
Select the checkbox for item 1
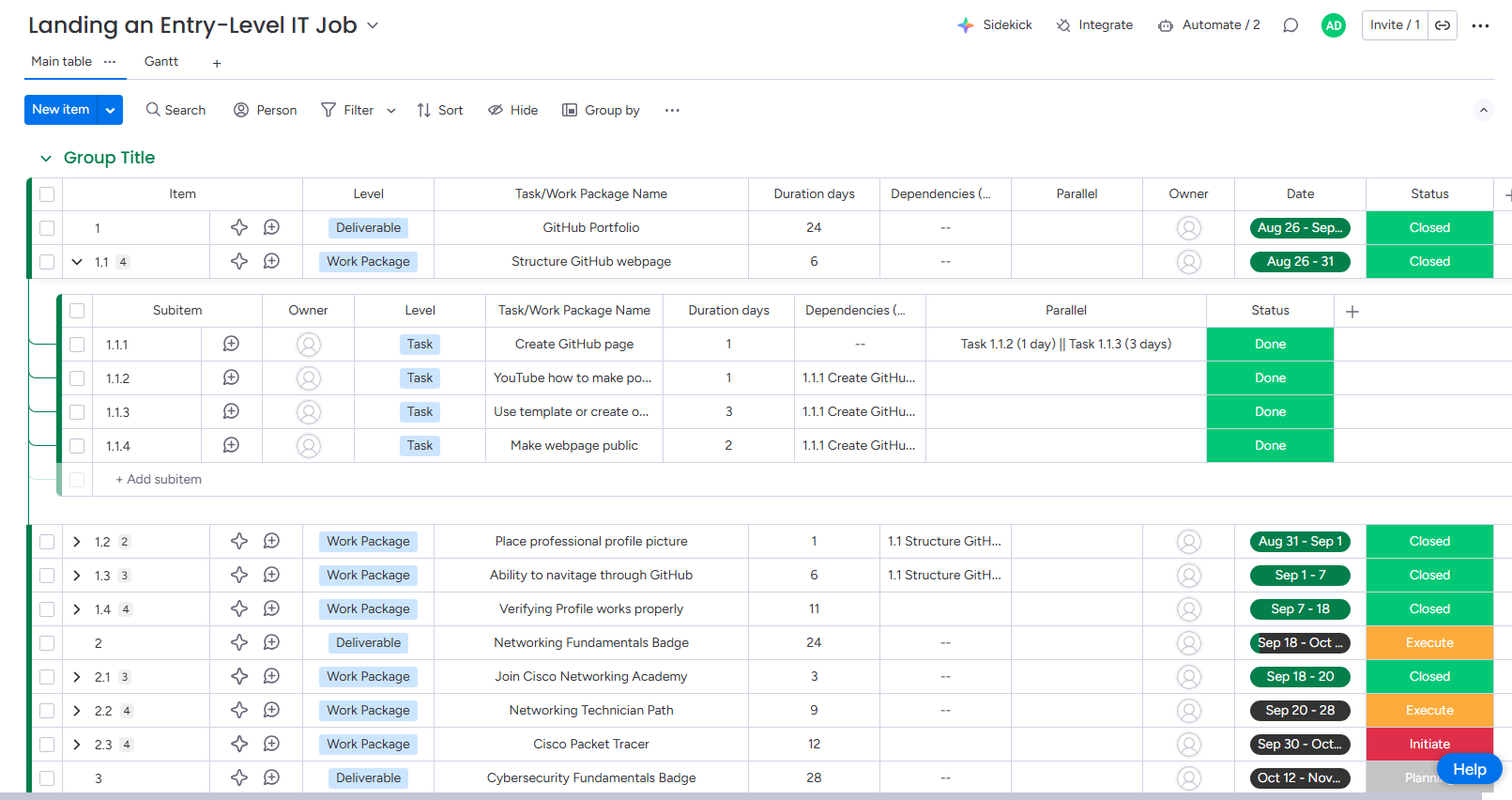click(47, 228)
